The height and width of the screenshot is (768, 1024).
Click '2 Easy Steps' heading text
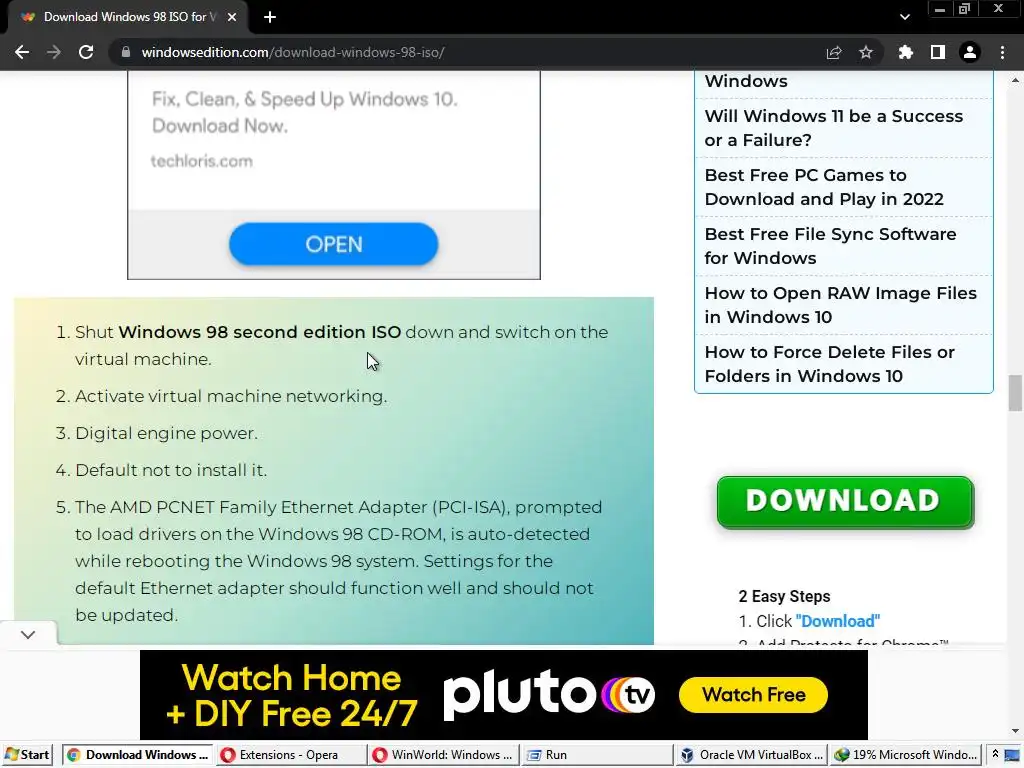[784, 596]
